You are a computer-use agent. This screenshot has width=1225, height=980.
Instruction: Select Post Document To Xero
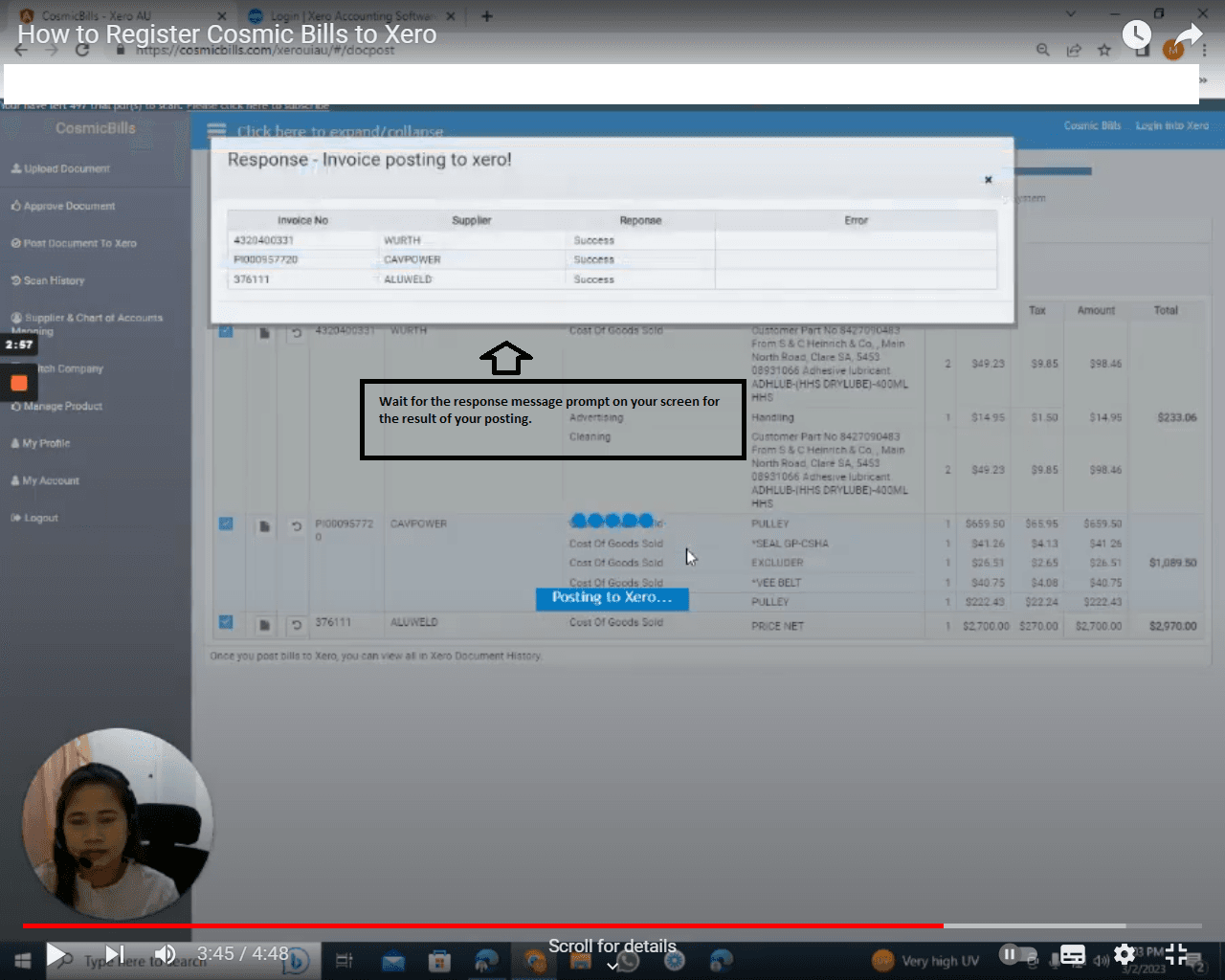click(x=74, y=243)
